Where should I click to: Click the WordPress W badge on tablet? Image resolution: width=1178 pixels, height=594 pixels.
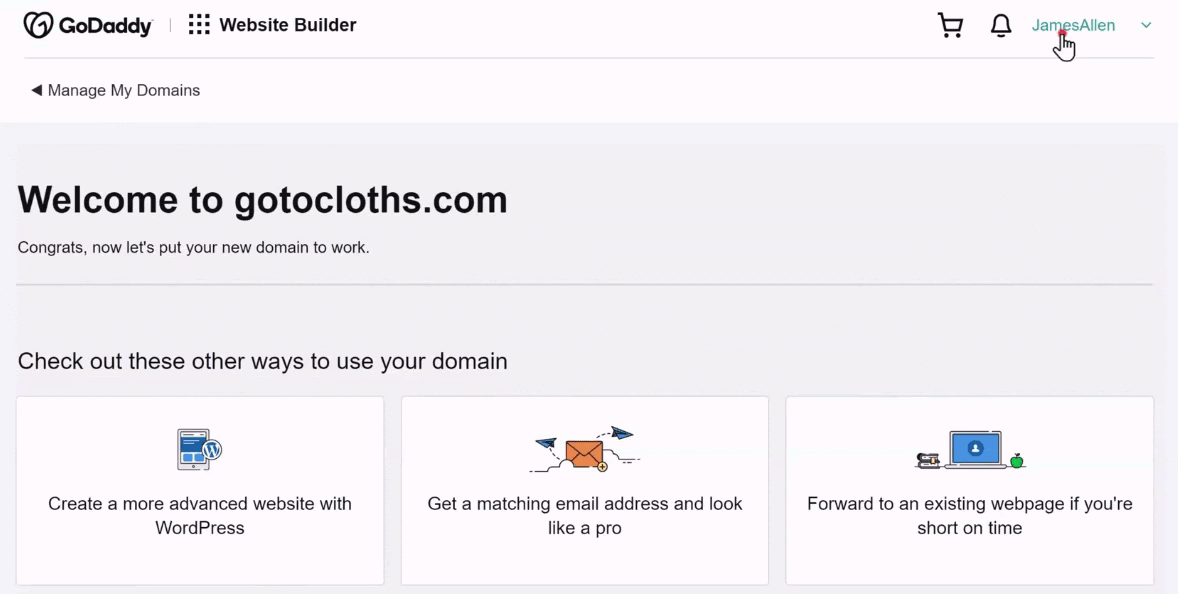(213, 450)
